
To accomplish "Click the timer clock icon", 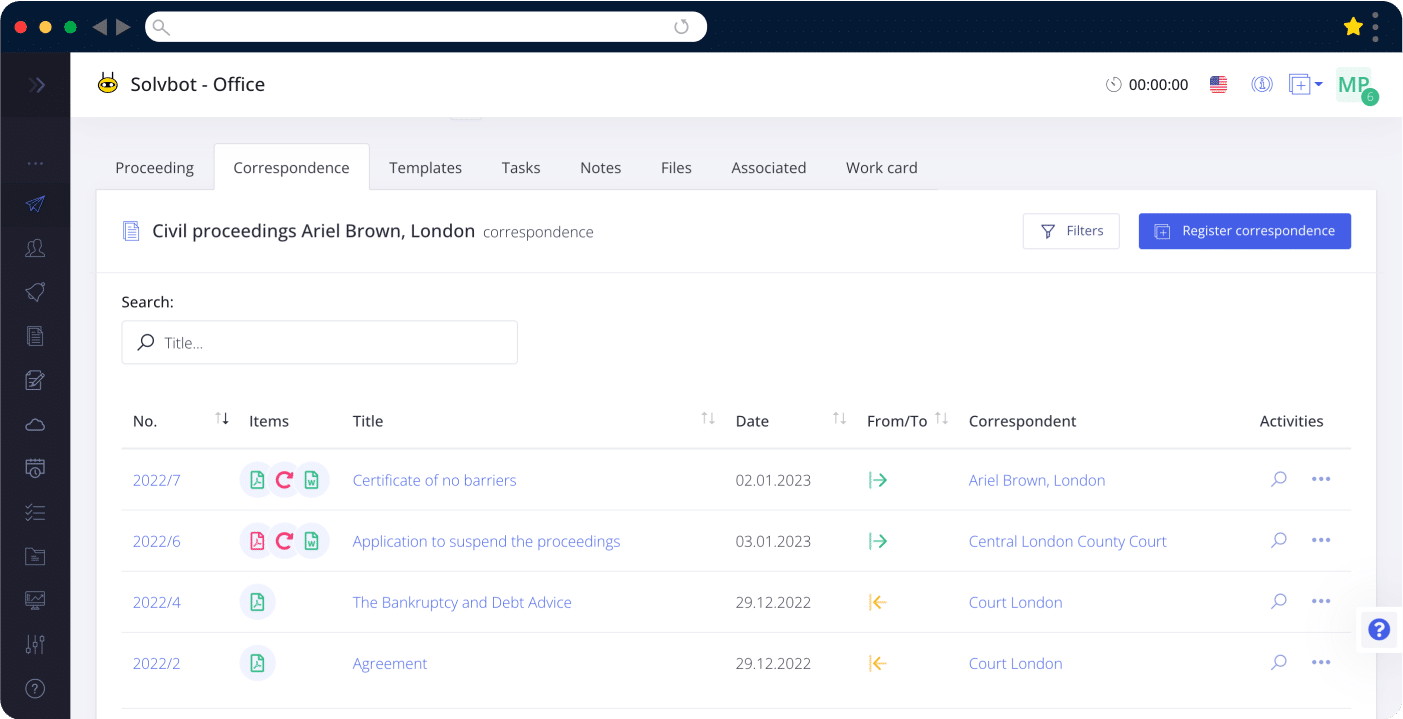I will click(1113, 85).
